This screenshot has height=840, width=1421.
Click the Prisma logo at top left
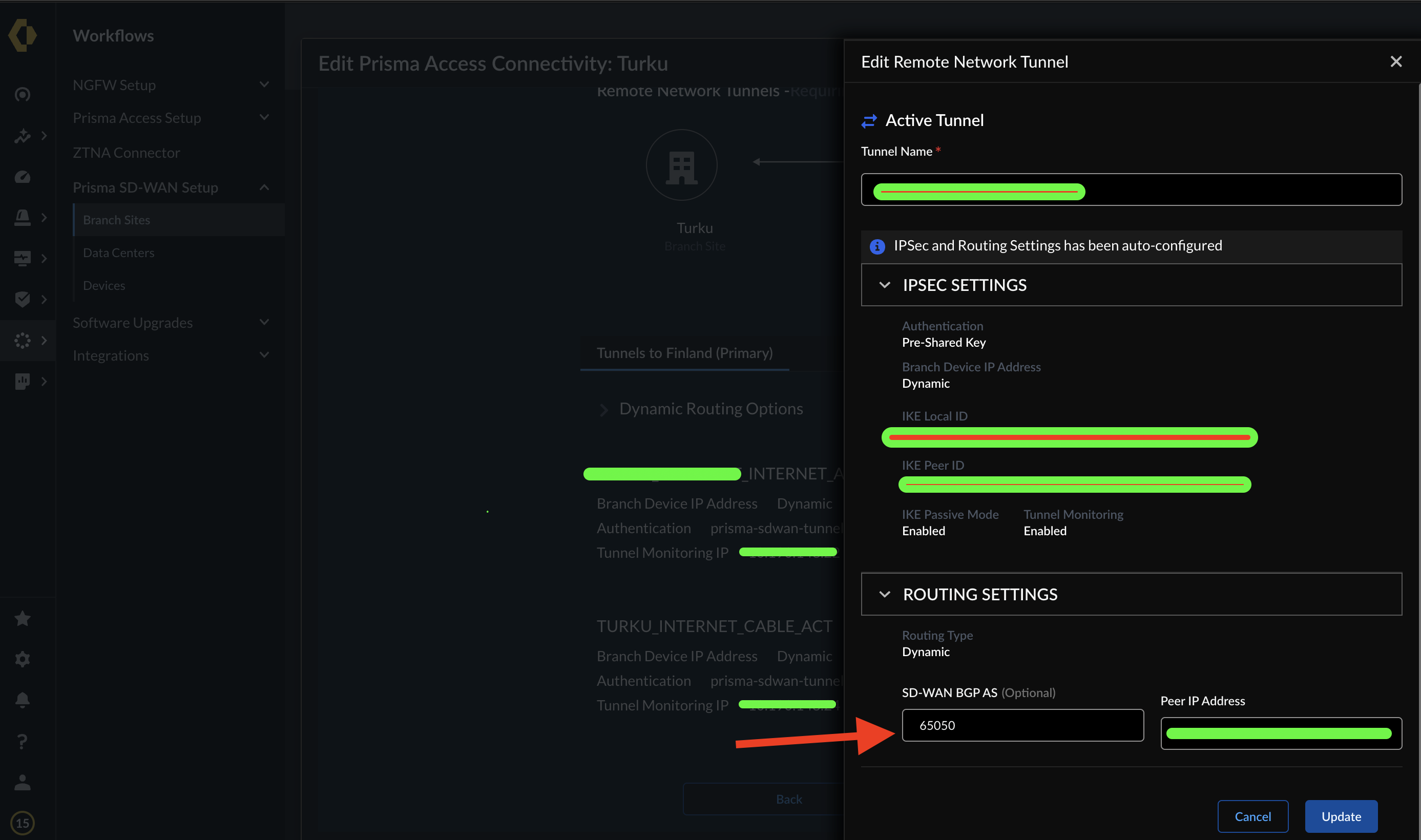point(23,35)
